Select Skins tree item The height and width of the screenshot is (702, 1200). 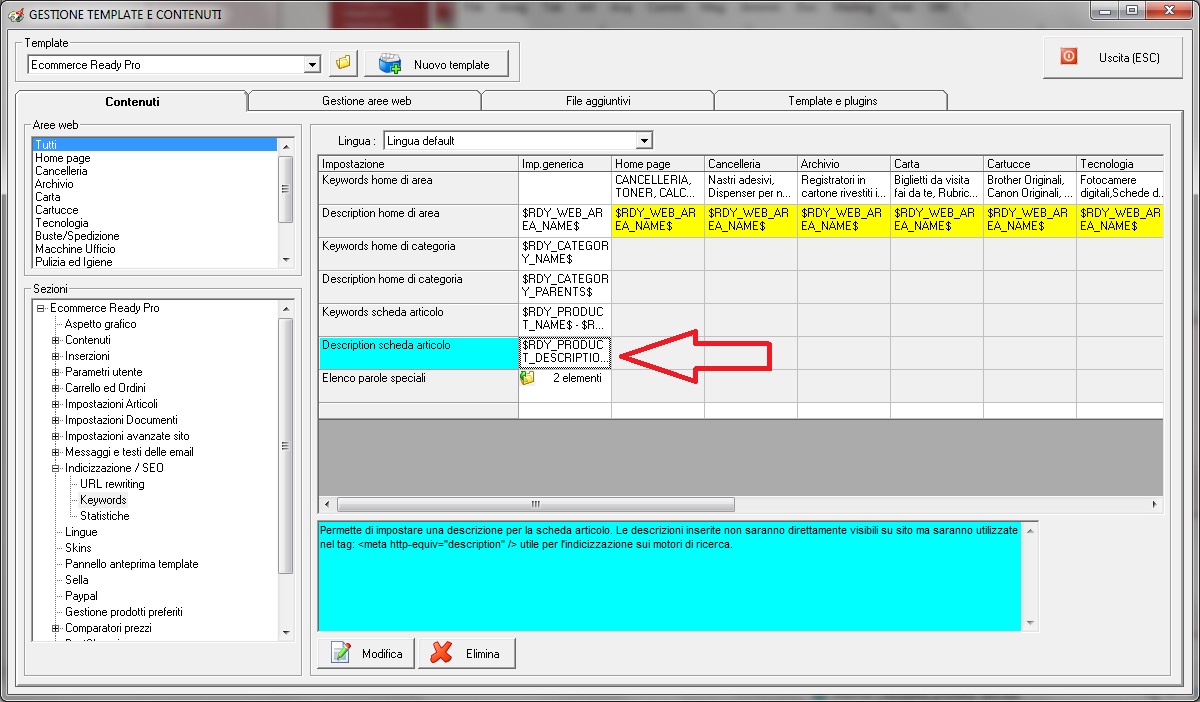[x=78, y=548]
